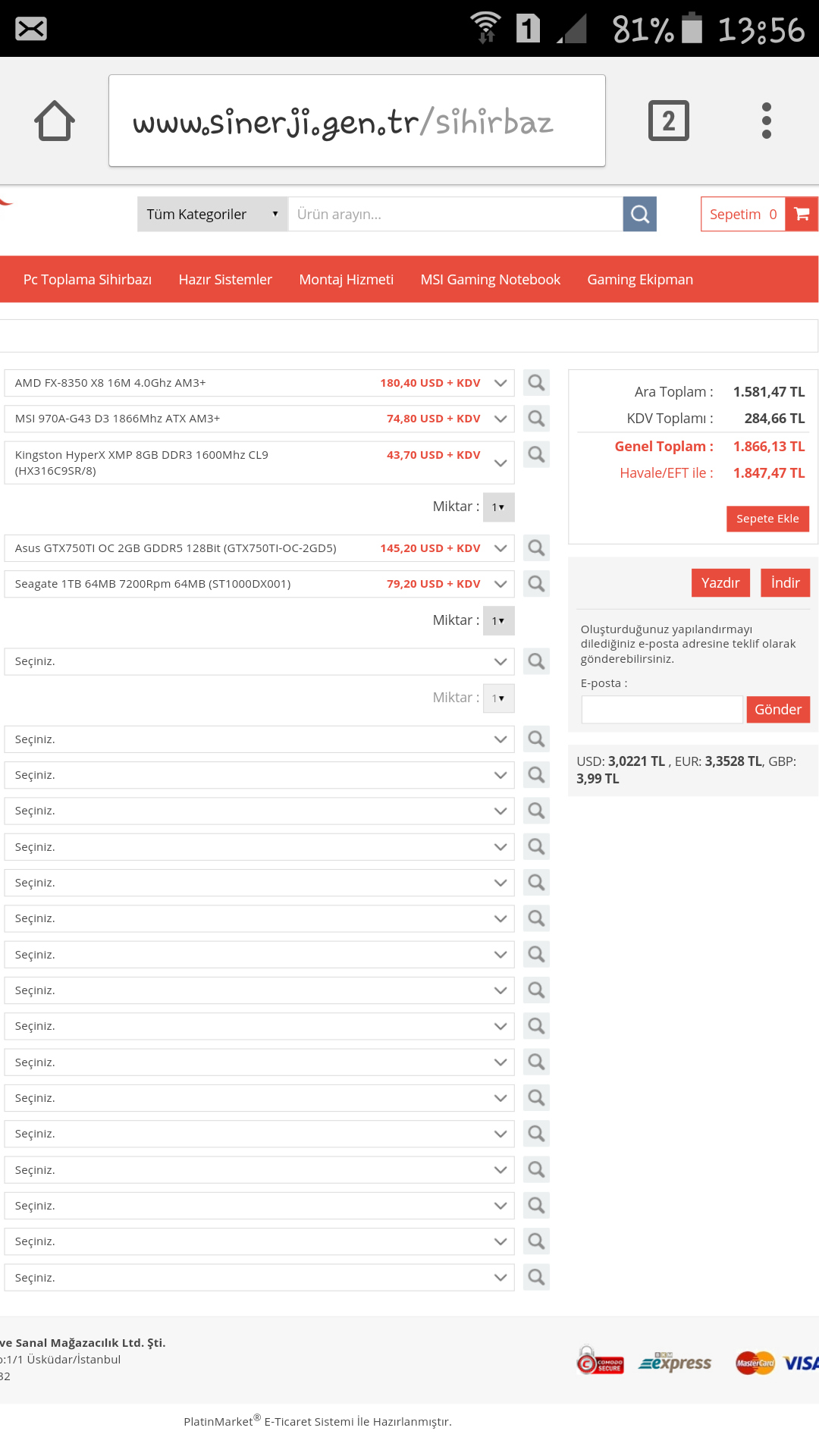819x1456 pixels.
Task: Open Gaming Ekipman menu item
Action: point(640,279)
